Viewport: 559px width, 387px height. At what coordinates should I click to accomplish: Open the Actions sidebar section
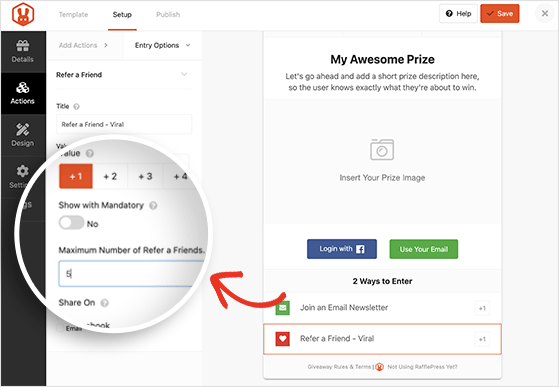pyautogui.click(x=22, y=93)
